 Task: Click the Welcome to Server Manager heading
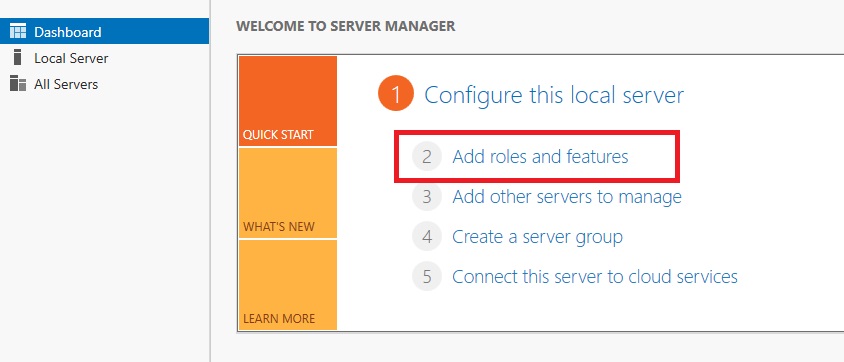click(346, 26)
